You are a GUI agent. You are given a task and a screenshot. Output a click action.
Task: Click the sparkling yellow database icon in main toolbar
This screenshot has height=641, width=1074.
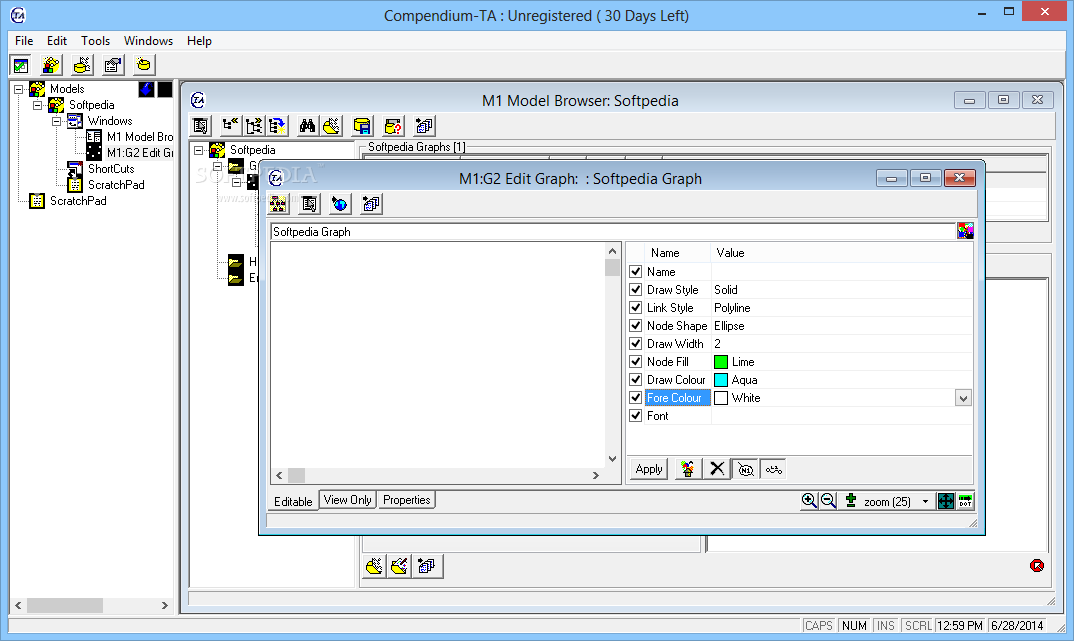pos(82,65)
